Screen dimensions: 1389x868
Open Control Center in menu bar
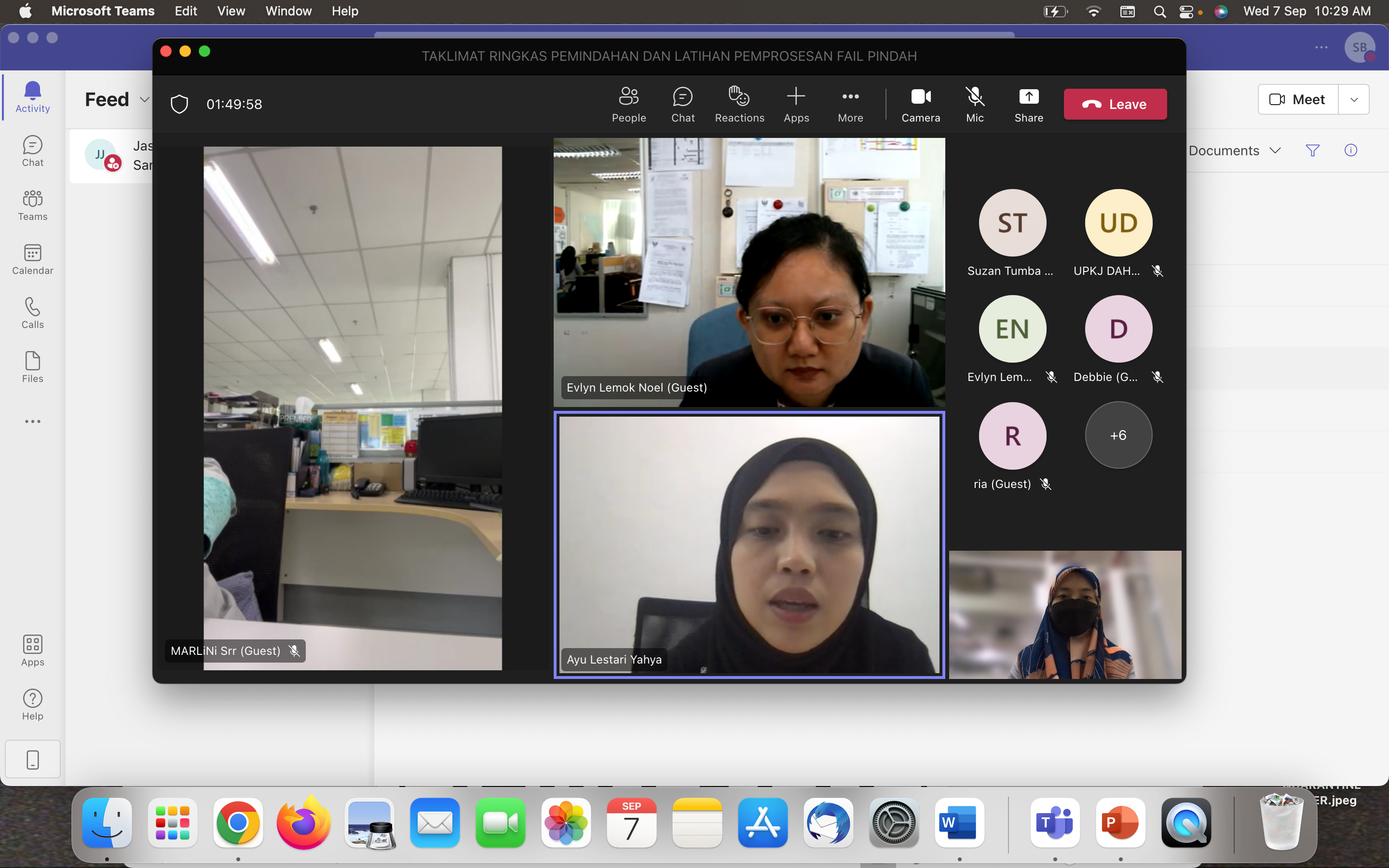coord(1186,12)
